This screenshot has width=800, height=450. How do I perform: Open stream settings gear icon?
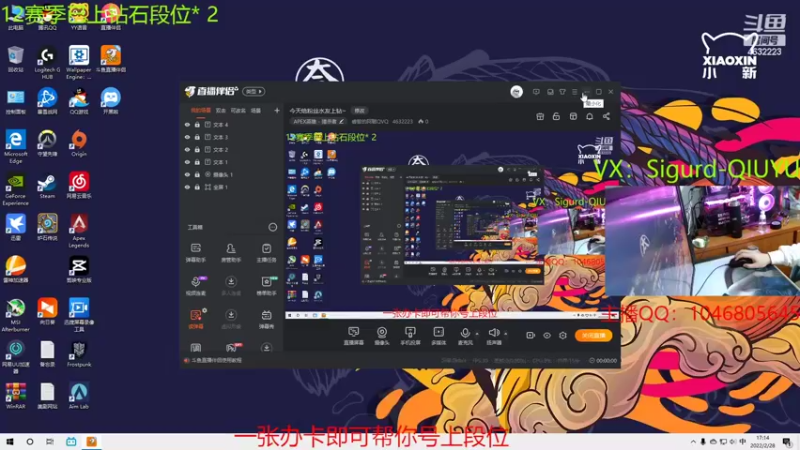pos(563,335)
